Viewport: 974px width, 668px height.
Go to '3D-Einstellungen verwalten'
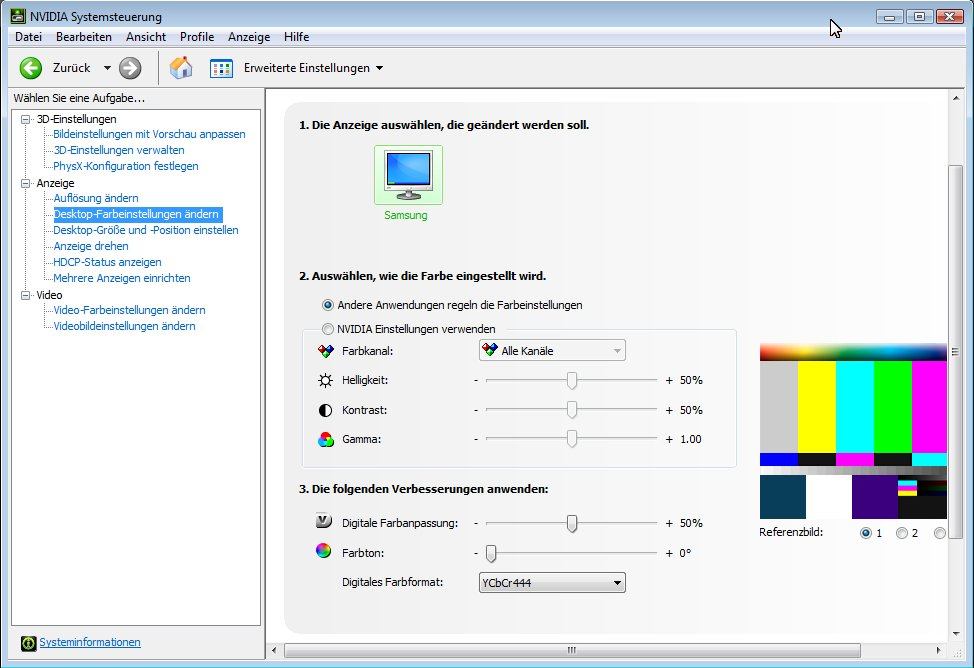(119, 150)
